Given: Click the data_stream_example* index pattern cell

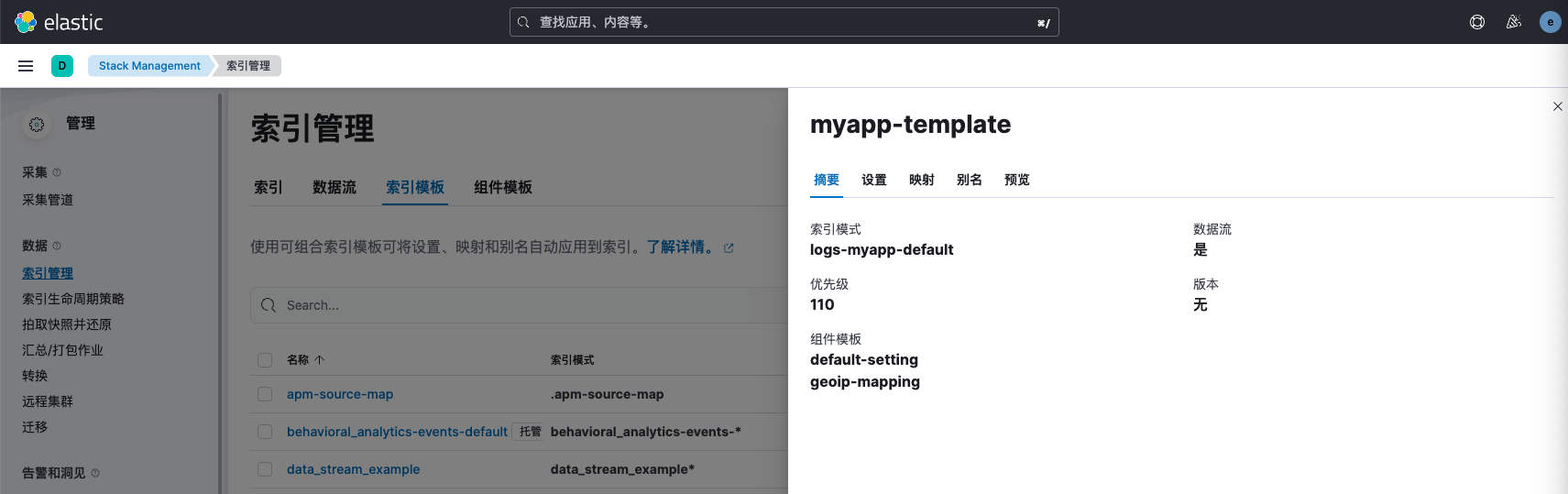Looking at the screenshot, I should point(622,469).
